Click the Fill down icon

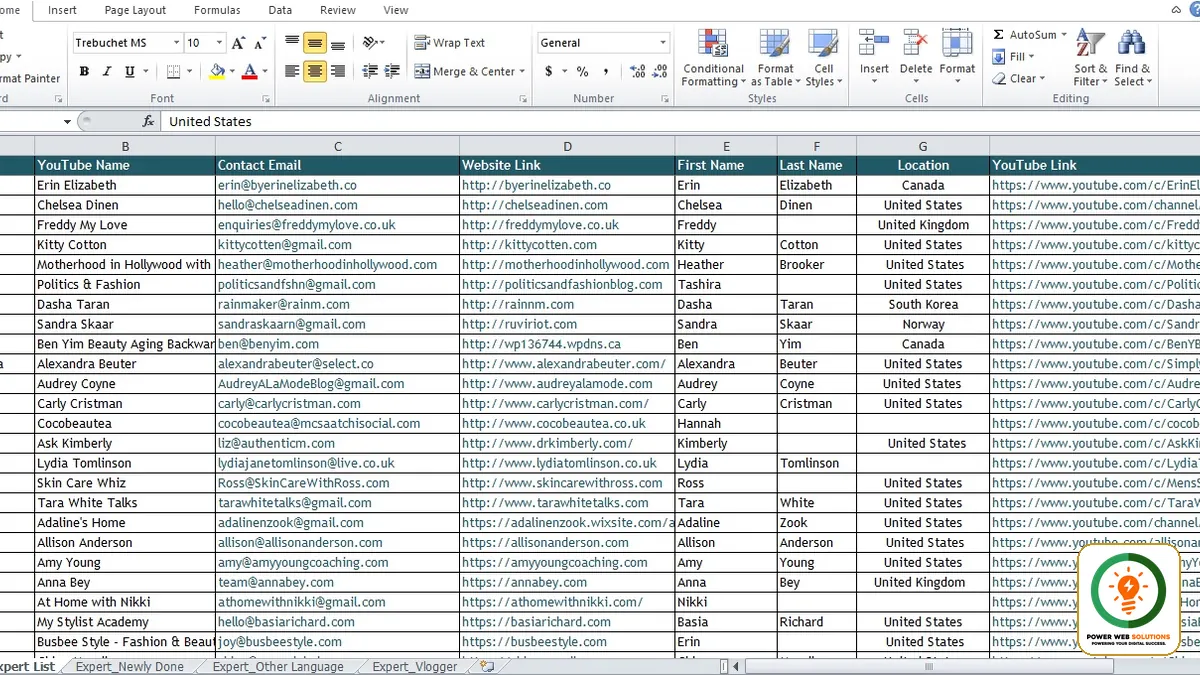[999, 57]
